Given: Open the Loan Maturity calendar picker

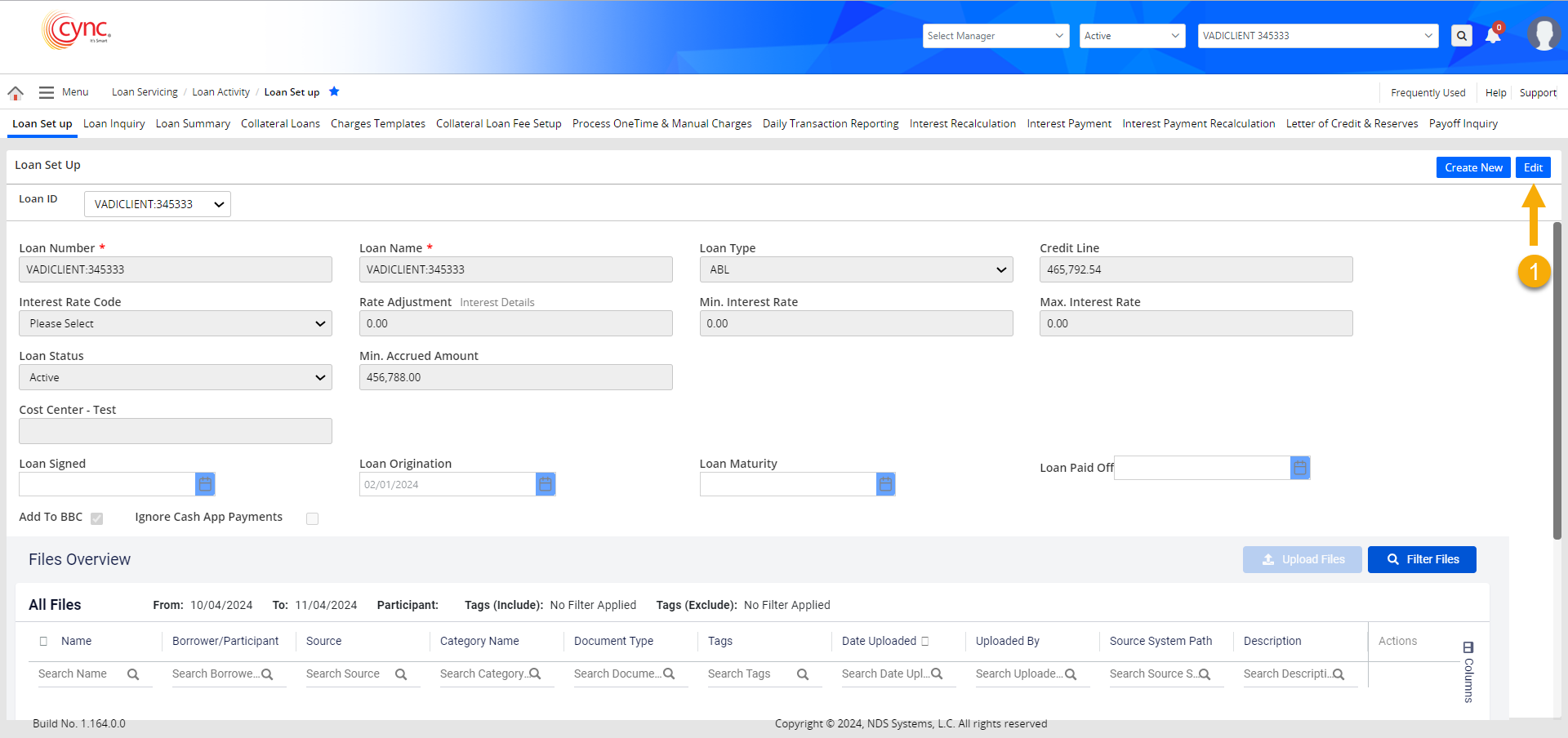Looking at the screenshot, I should 885,485.
